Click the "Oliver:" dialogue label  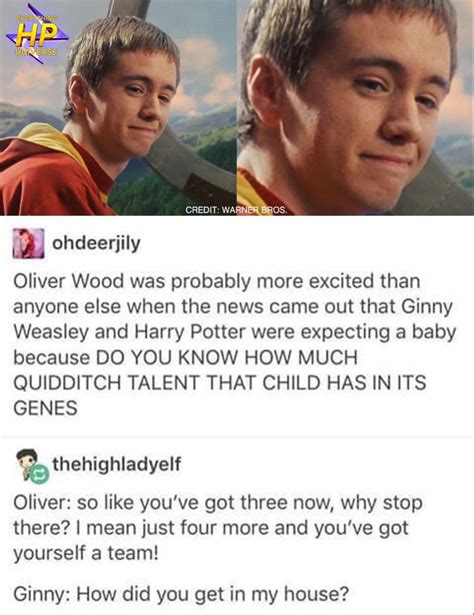point(42,502)
